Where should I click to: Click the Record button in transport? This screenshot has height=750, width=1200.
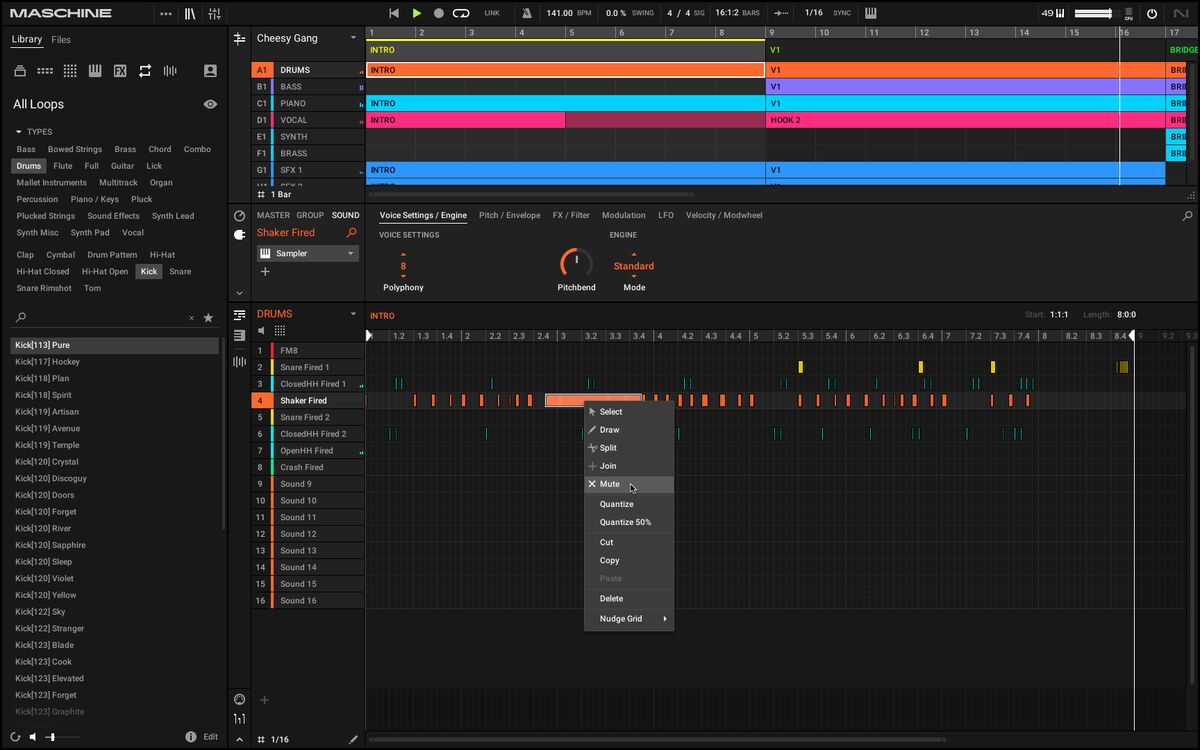[x=439, y=13]
